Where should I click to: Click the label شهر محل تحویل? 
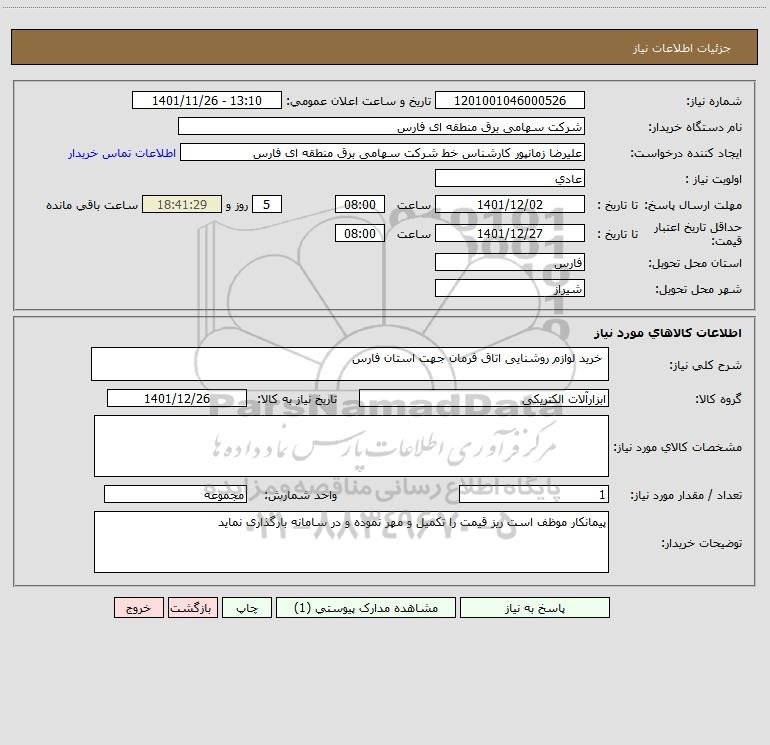(698, 289)
